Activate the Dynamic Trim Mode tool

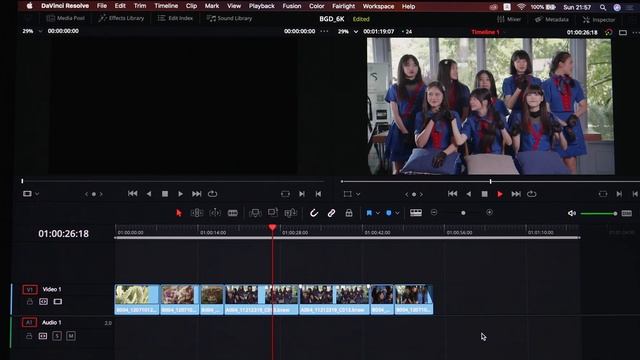pos(215,213)
